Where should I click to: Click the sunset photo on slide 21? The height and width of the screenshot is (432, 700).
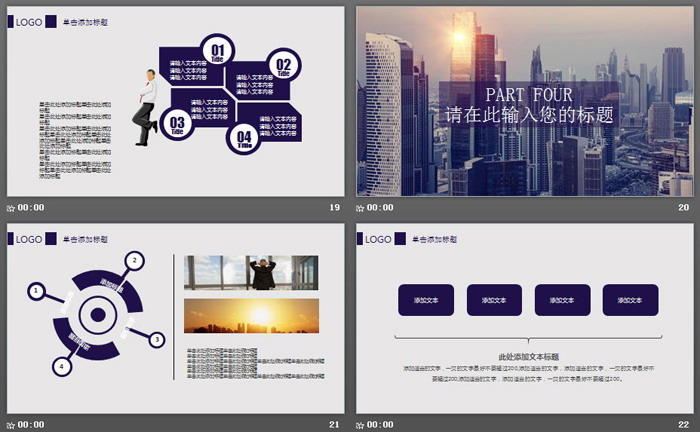point(251,316)
